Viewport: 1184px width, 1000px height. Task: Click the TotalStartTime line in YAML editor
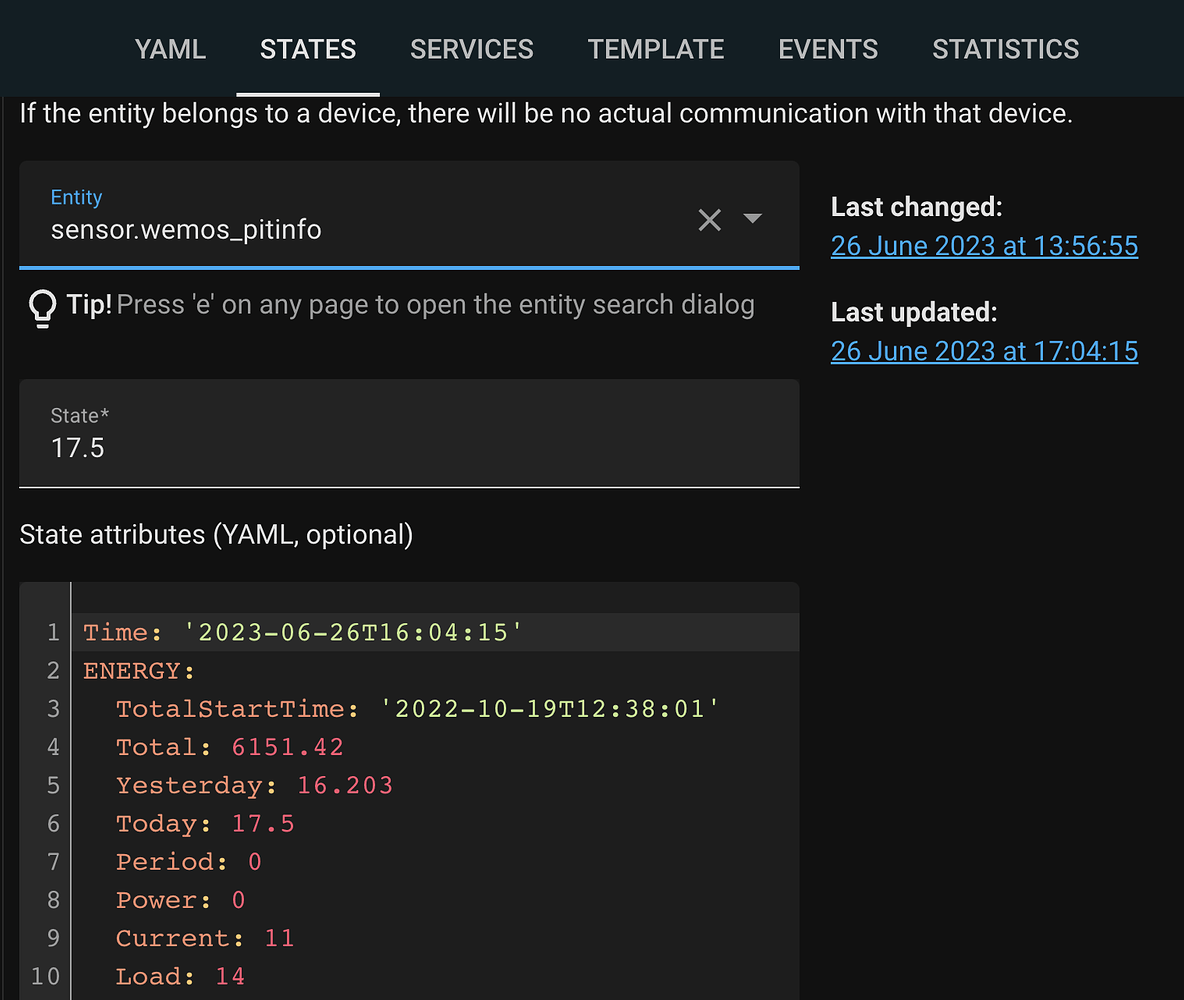(417, 710)
